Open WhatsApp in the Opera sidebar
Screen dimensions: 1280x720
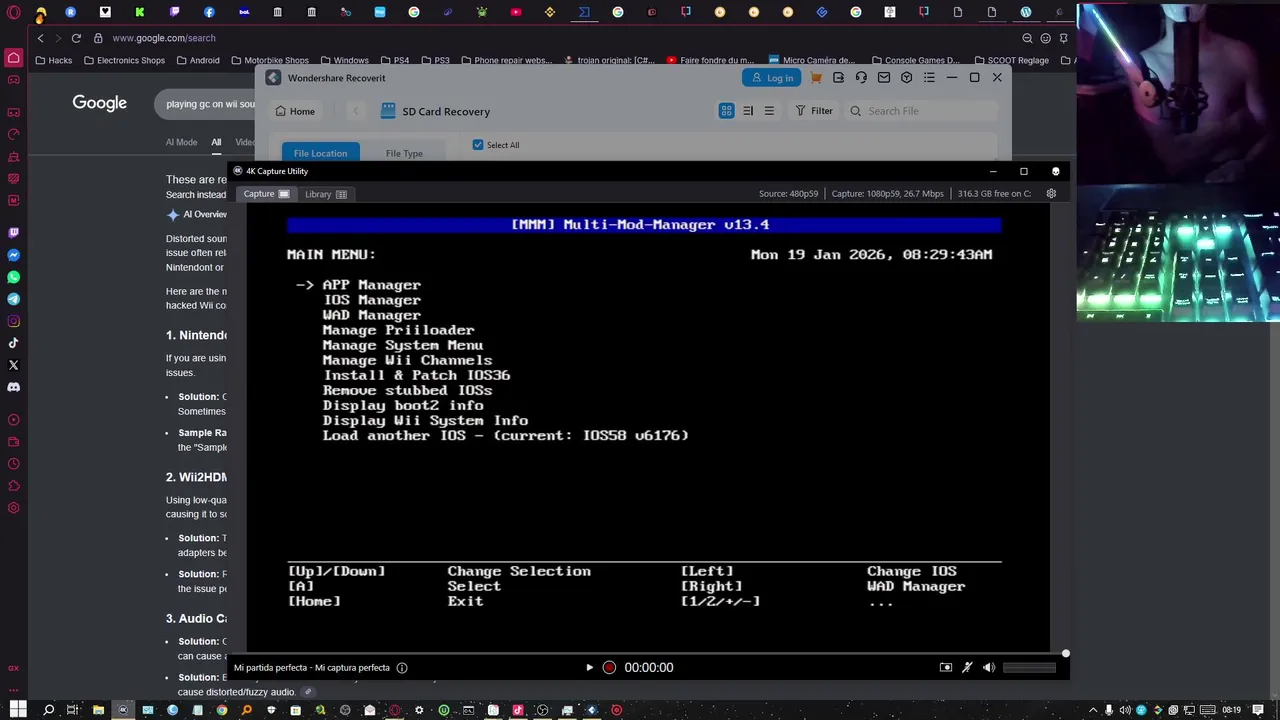13,277
